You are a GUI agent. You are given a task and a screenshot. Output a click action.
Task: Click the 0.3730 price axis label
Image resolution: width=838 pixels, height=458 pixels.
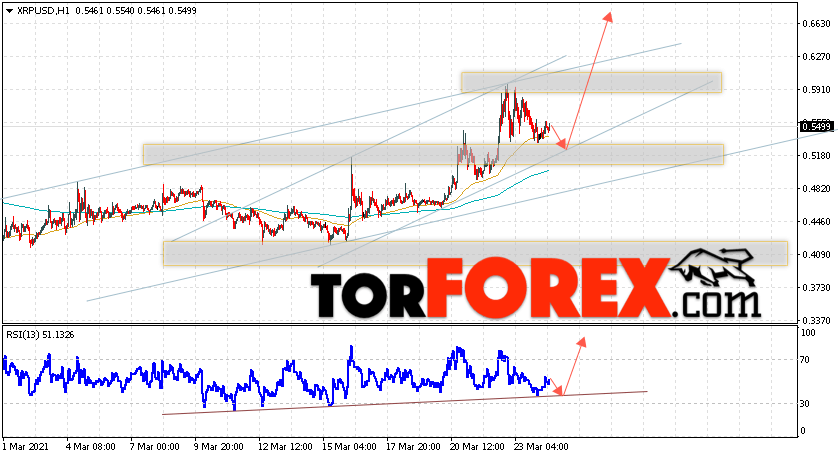817,288
